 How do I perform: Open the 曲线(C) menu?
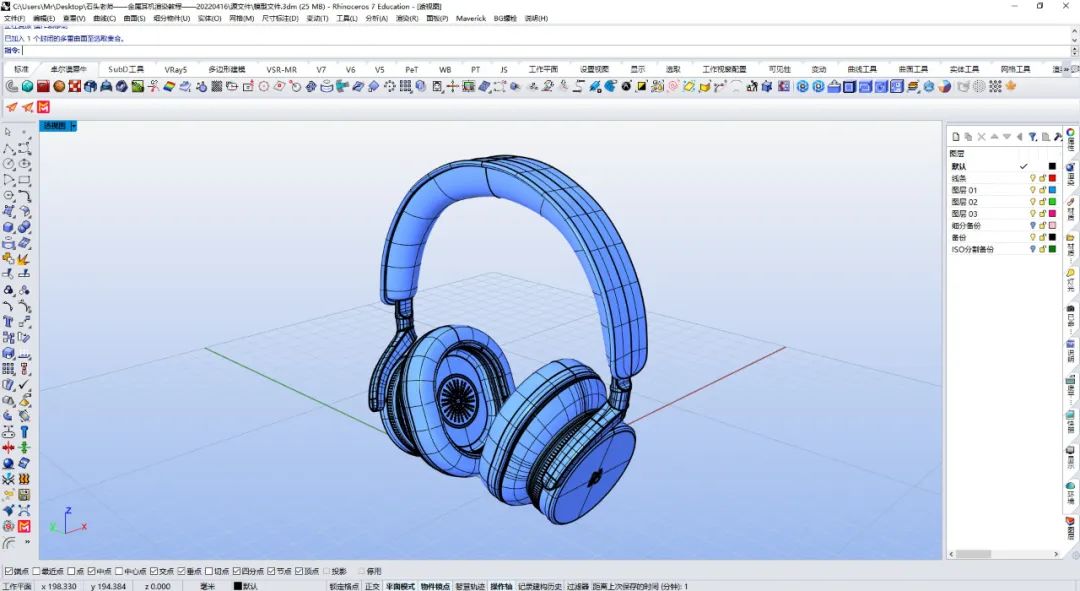tap(104, 19)
